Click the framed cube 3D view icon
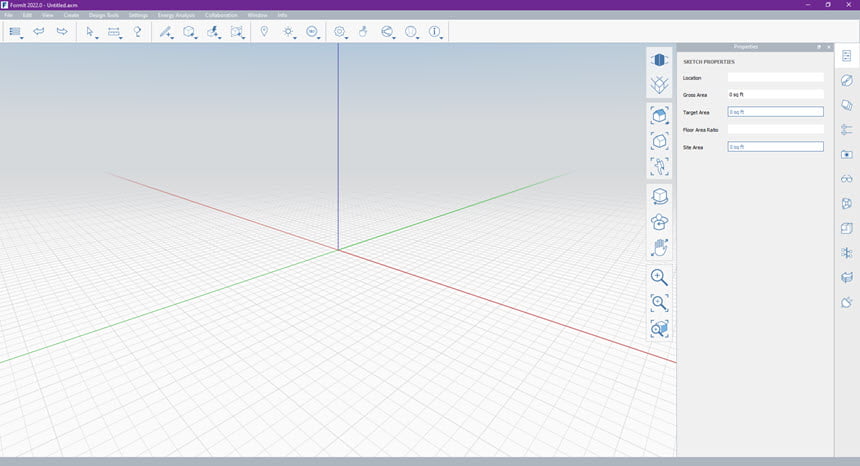Viewport: 860px width, 466px height. (659, 141)
